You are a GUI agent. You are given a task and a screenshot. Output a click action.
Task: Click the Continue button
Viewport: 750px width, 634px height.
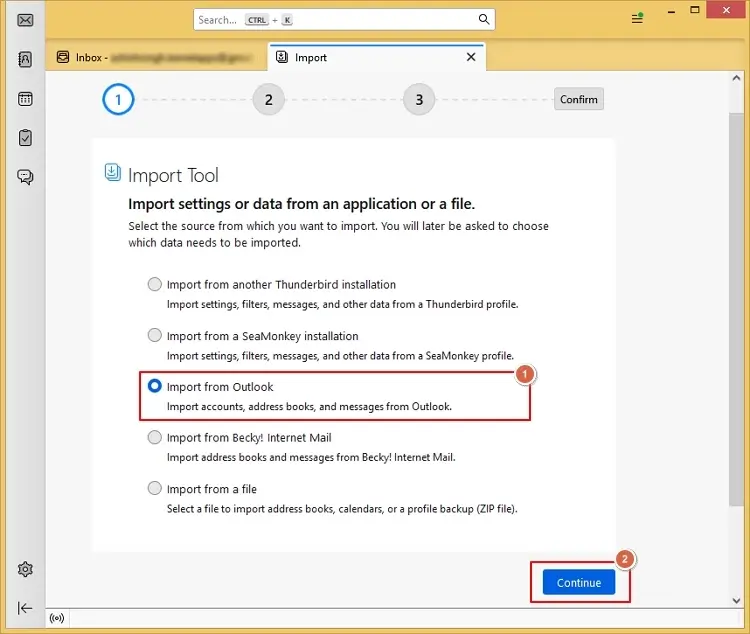click(579, 582)
